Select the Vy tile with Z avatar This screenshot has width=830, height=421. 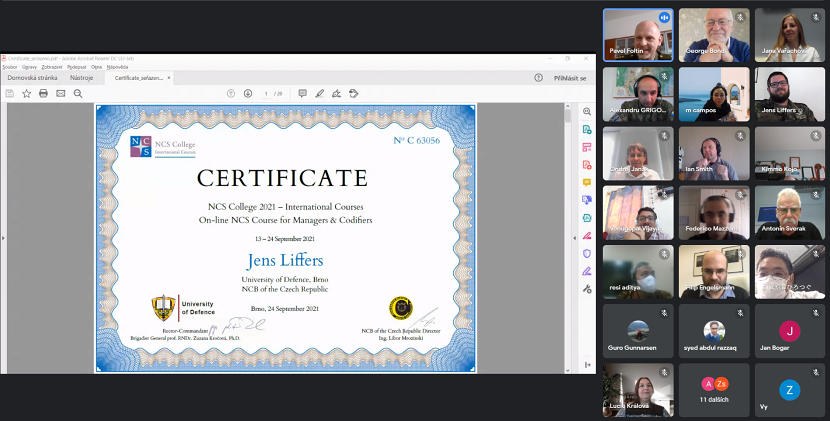pos(790,390)
